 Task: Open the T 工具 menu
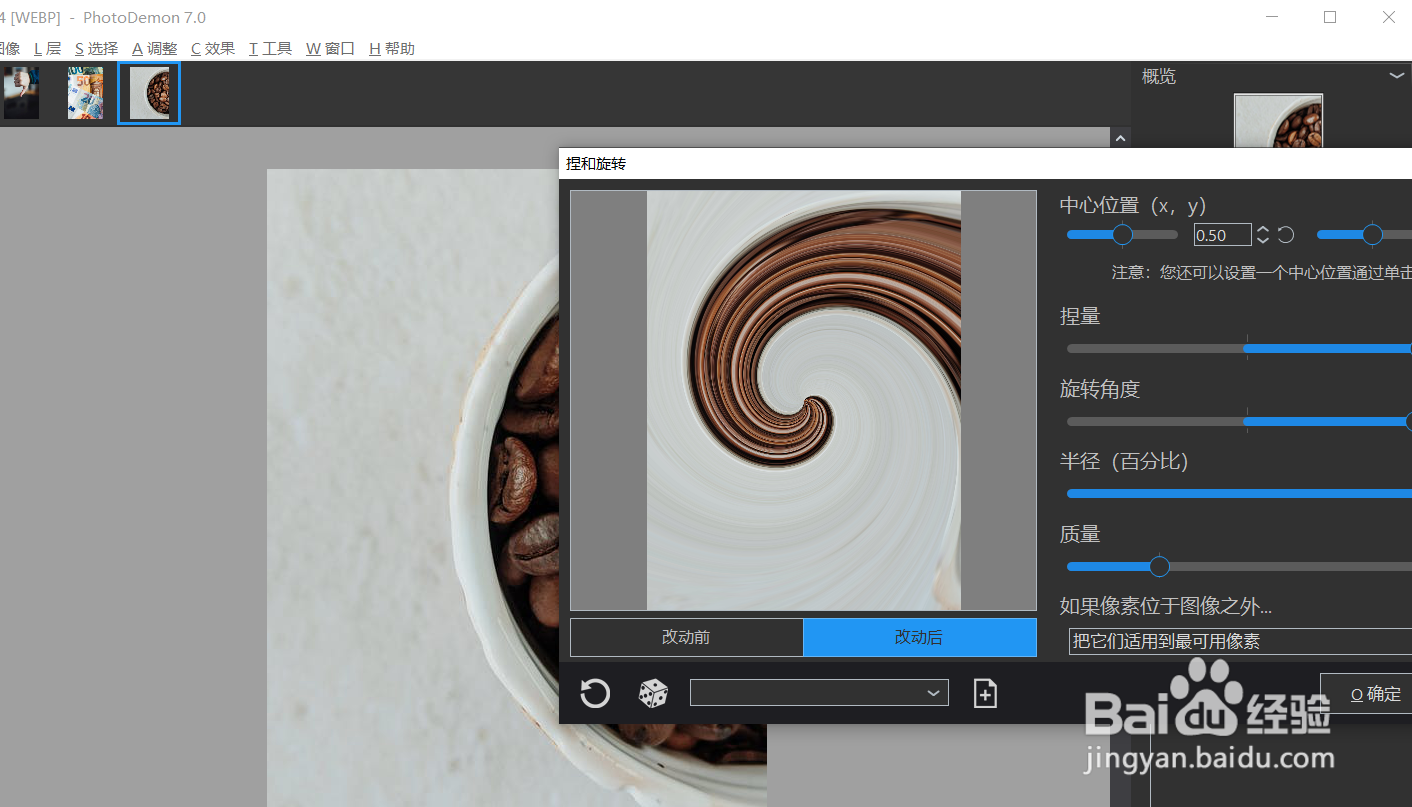click(270, 48)
